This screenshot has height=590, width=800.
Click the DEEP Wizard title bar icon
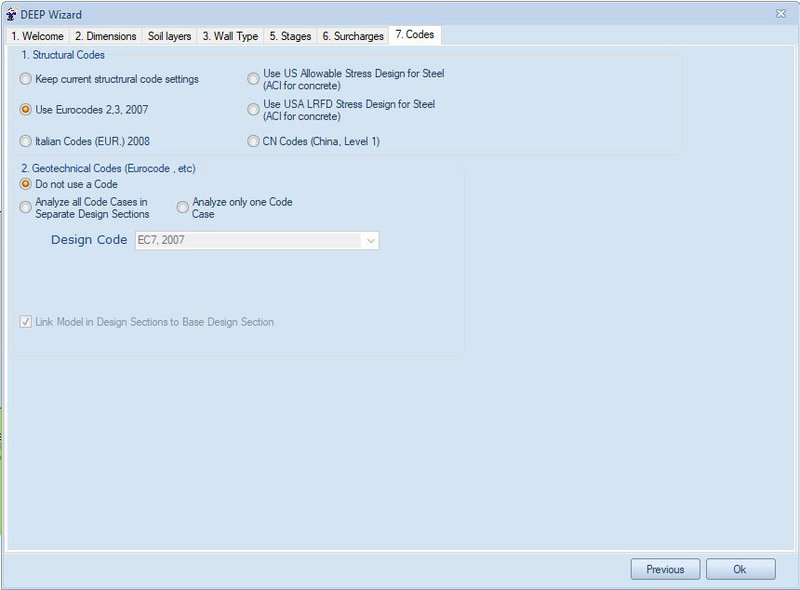[11, 14]
